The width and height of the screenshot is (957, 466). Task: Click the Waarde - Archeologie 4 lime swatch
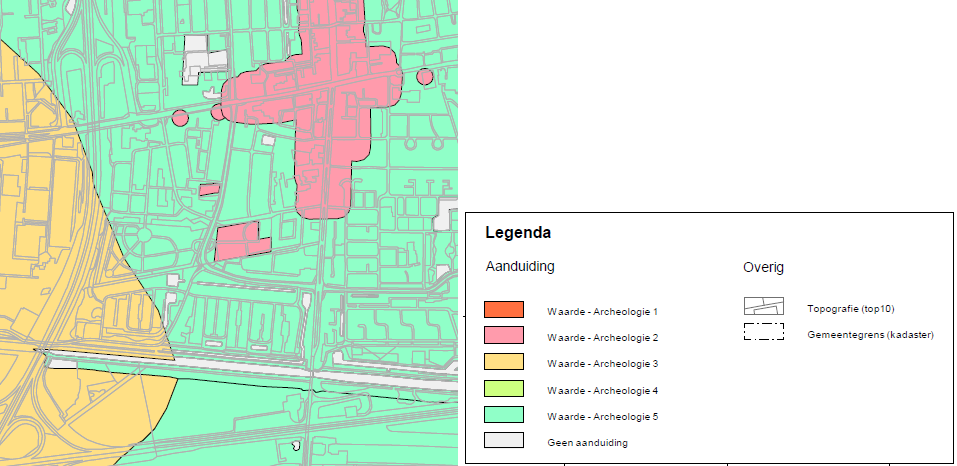(504, 388)
